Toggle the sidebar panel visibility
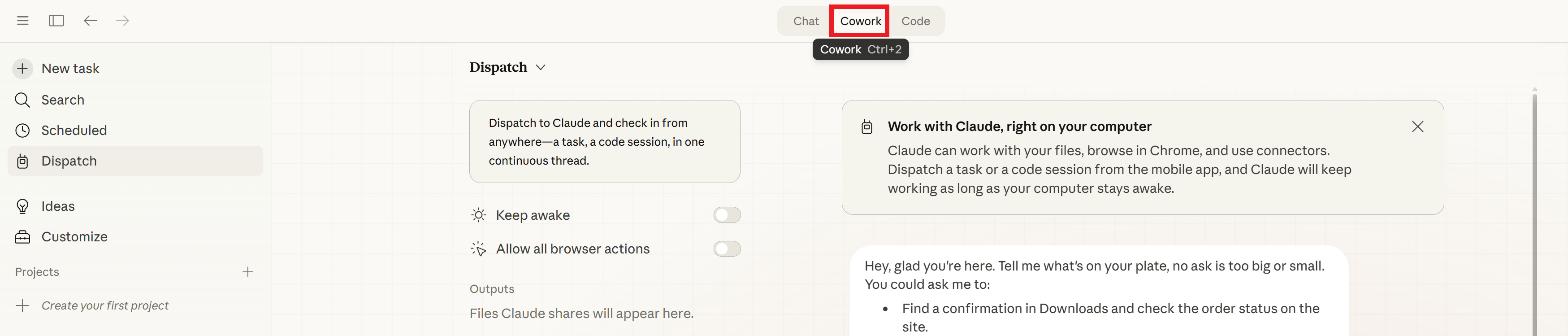This screenshot has height=336, width=1568. 56,20
